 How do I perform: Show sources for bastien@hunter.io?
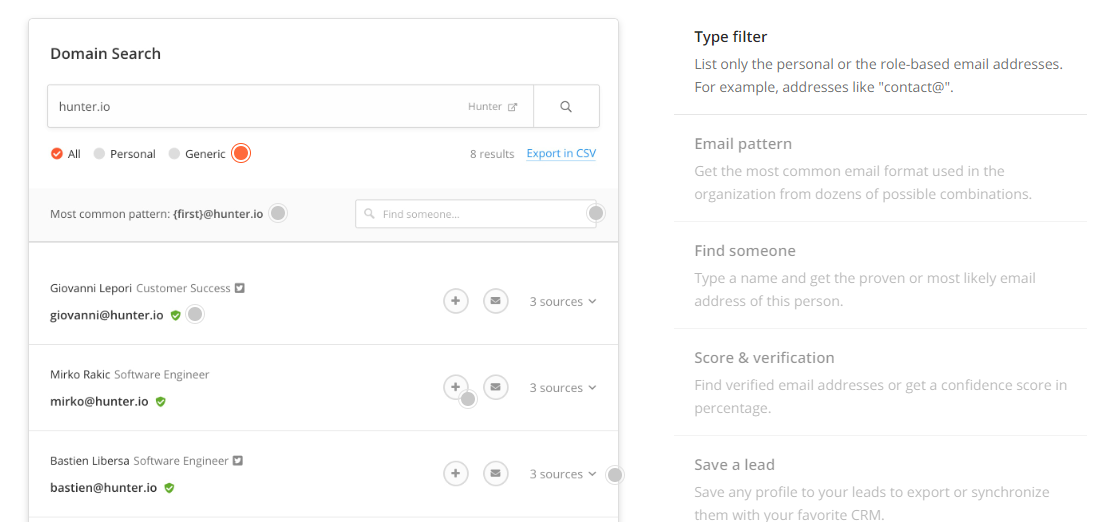[x=563, y=474]
